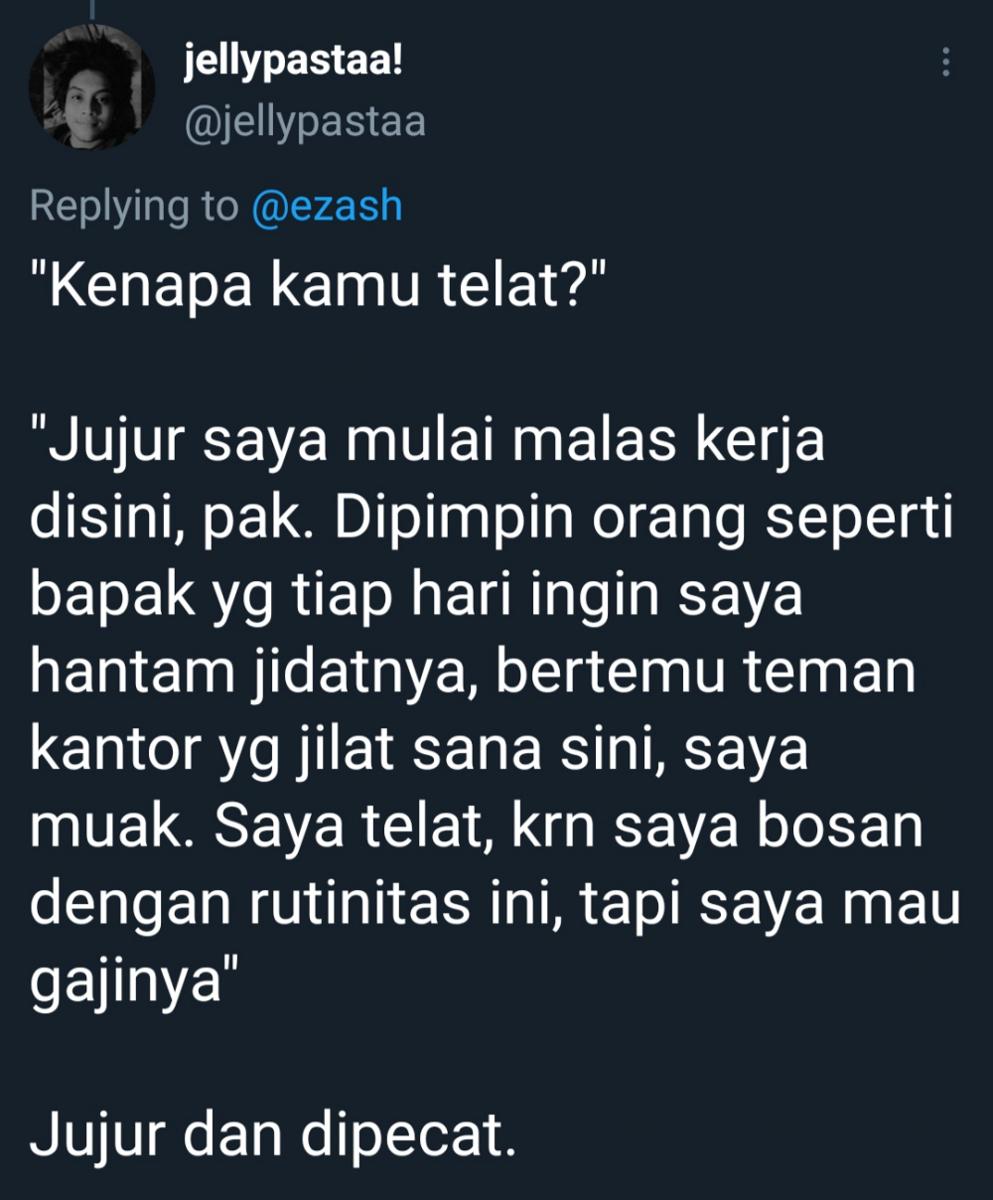Click the @jellypastaa handle

point(305,122)
